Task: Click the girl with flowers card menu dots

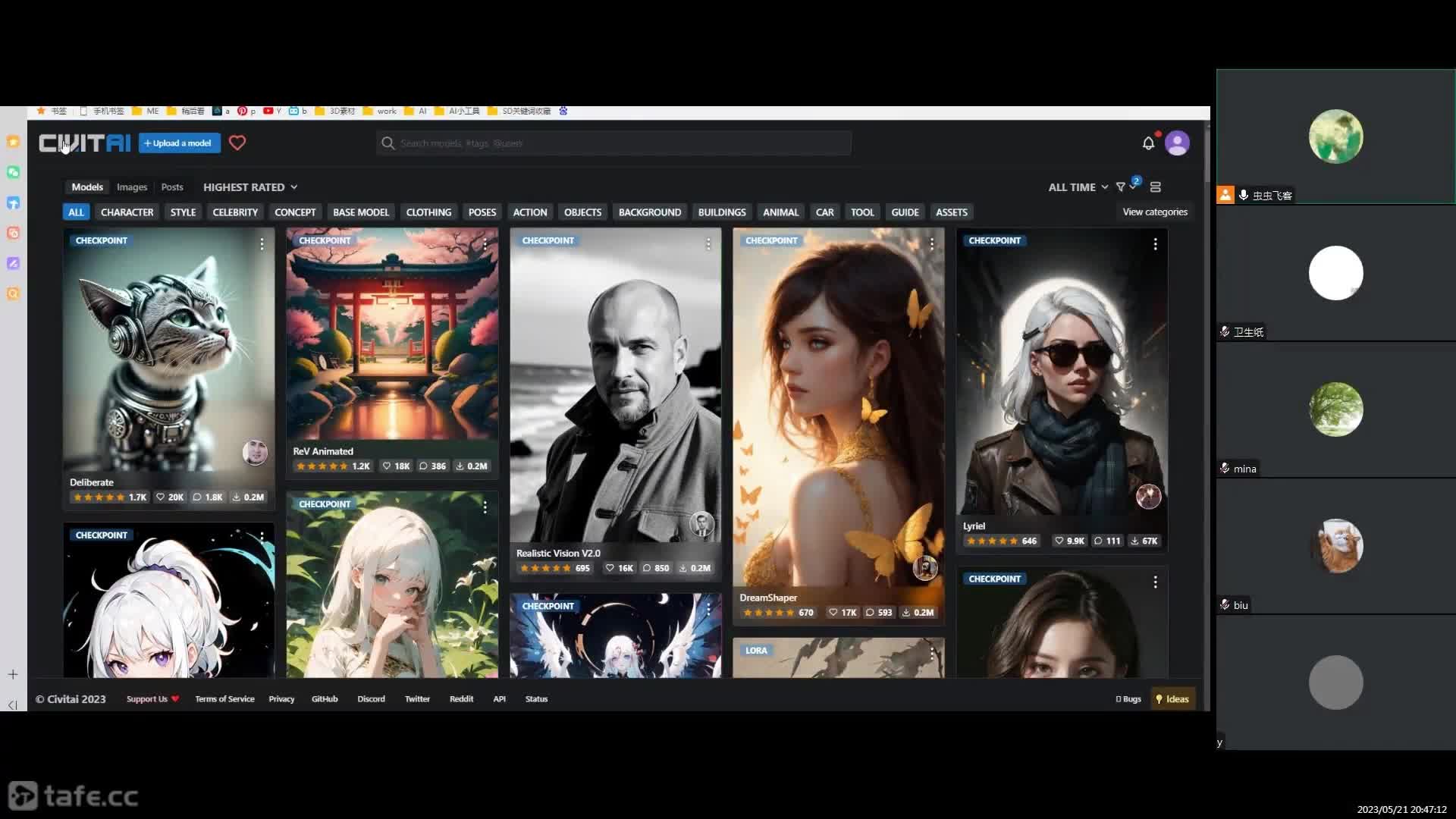Action: [x=485, y=507]
